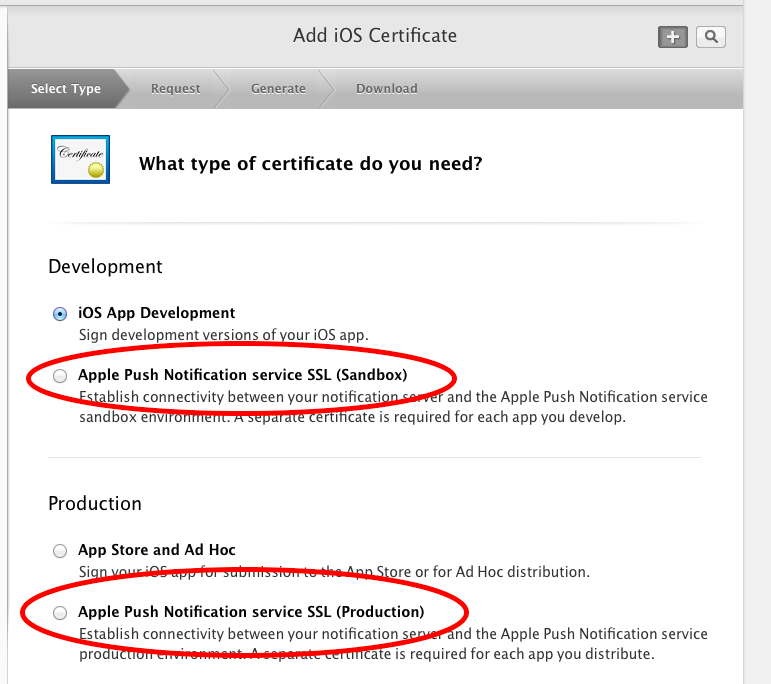Jump to the Generate step
Image resolution: width=771 pixels, height=684 pixels.
(278, 89)
